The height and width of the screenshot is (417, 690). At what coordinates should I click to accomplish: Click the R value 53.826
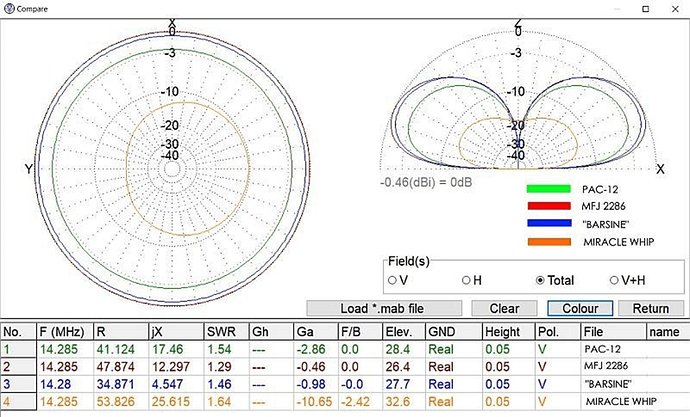pyautogui.click(x=115, y=402)
